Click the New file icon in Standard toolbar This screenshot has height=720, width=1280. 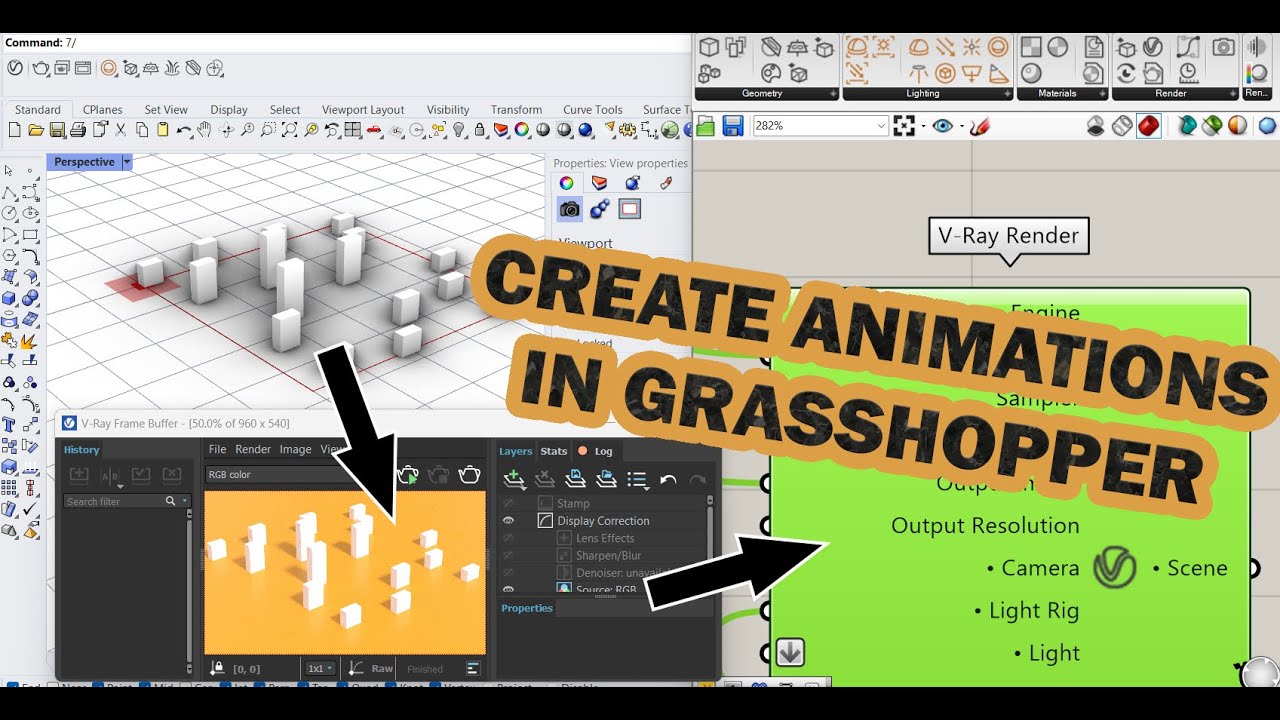(14, 130)
